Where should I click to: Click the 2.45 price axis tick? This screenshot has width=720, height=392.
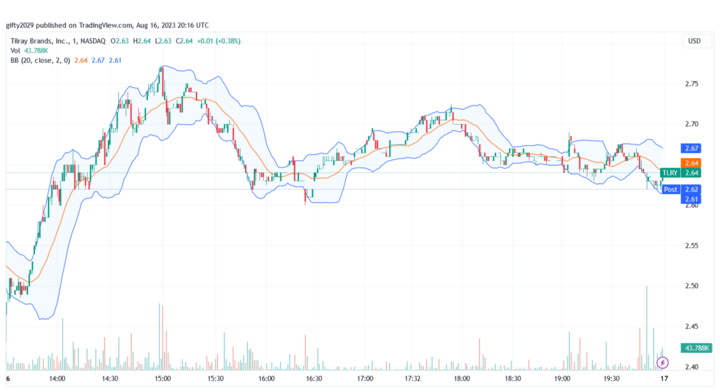tap(692, 326)
